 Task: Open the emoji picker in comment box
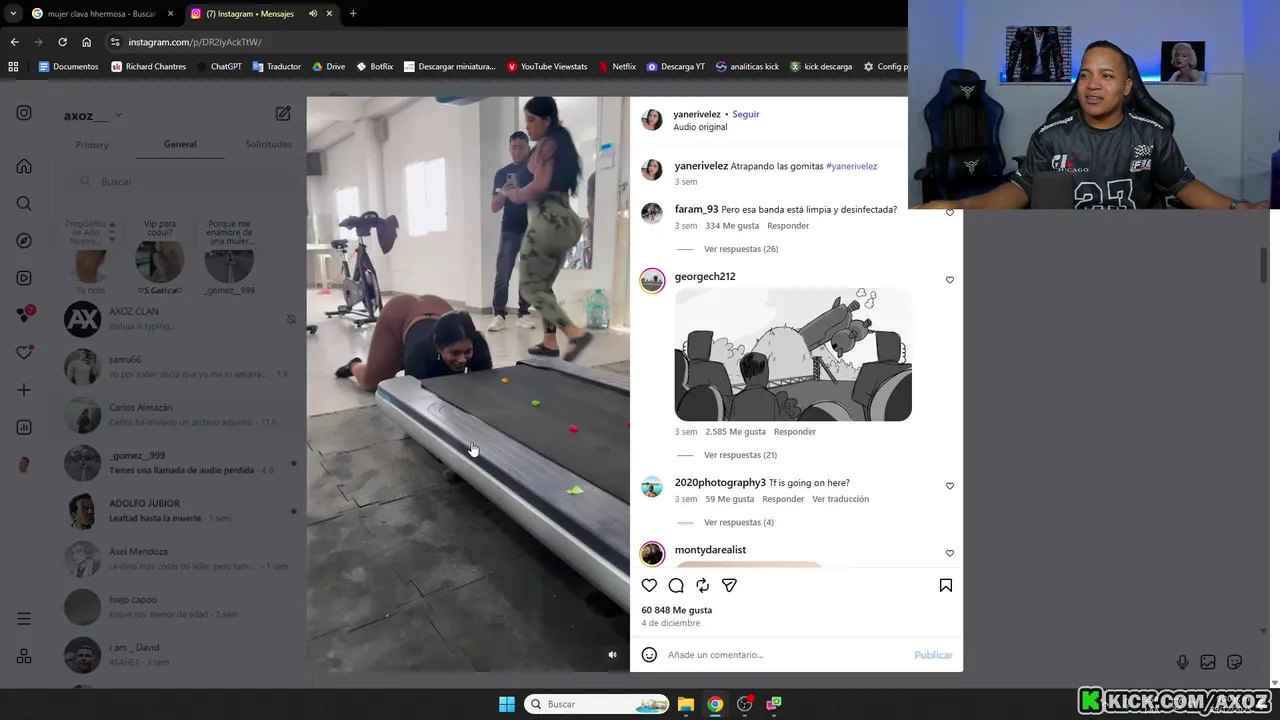point(649,654)
